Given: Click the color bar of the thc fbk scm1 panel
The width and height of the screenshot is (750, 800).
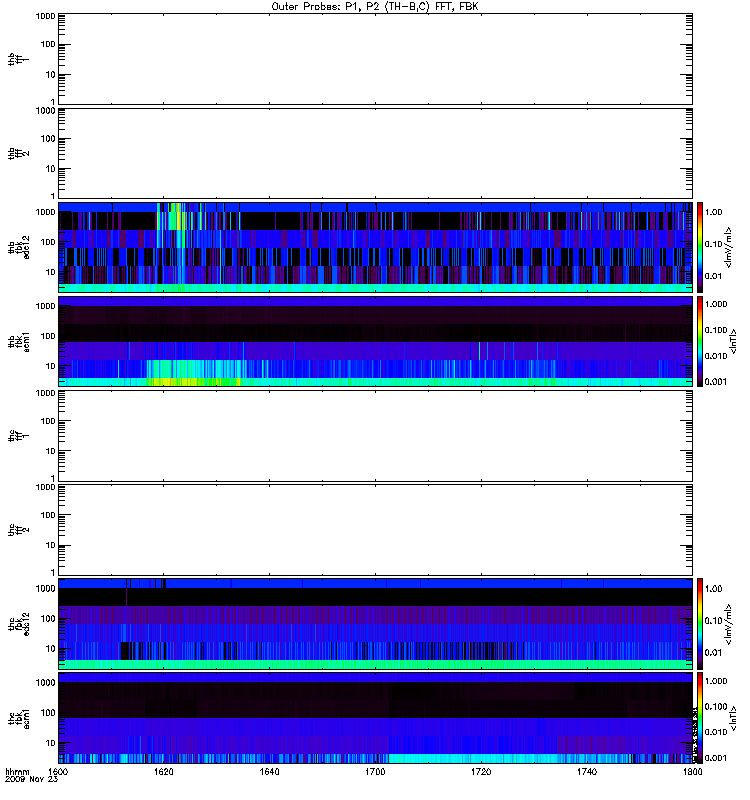Looking at the screenshot, I should click(700, 718).
